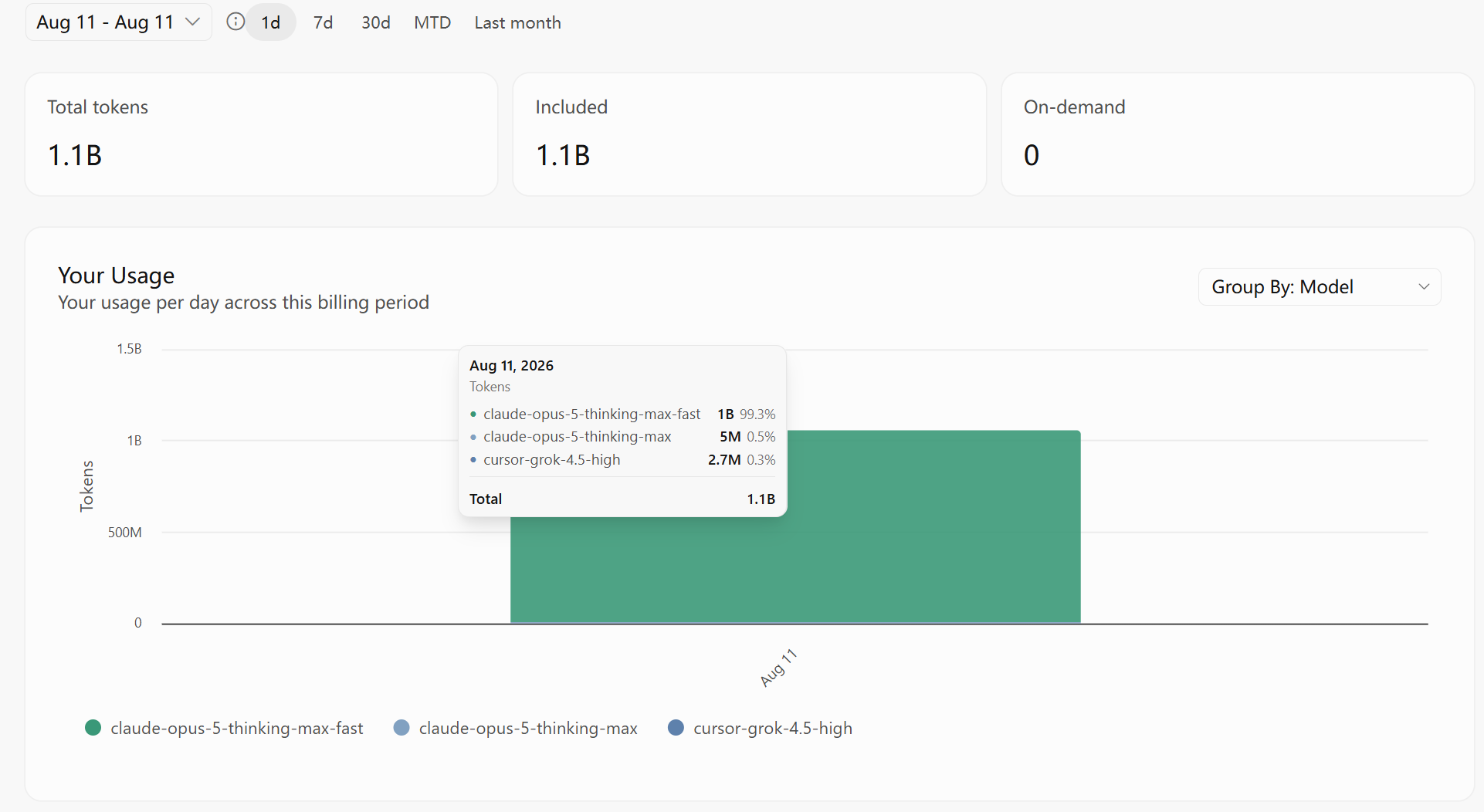This screenshot has height=812, width=1484.
Task: Select the MTD time range
Action: pyautogui.click(x=432, y=22)
